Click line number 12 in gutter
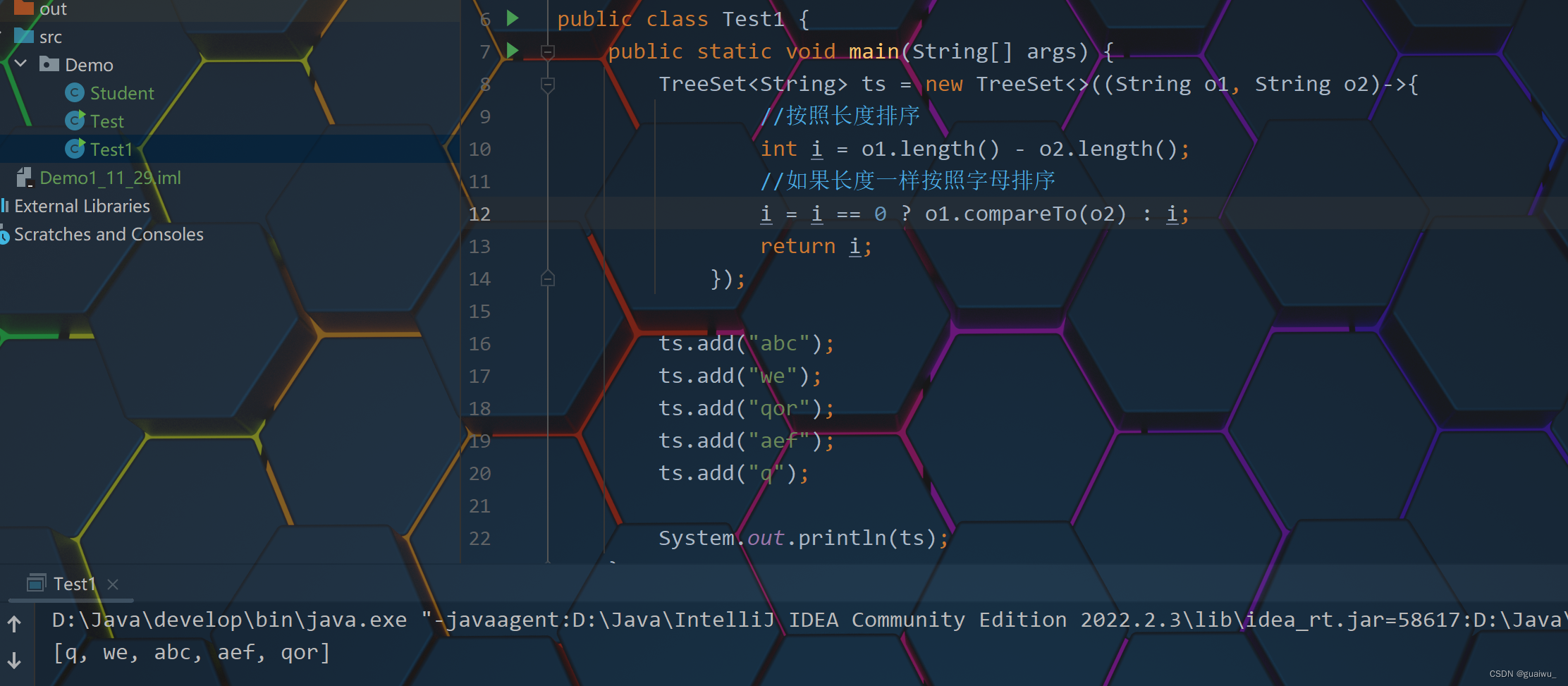Viewport: 1568px width, 686px height. point(479,214)
